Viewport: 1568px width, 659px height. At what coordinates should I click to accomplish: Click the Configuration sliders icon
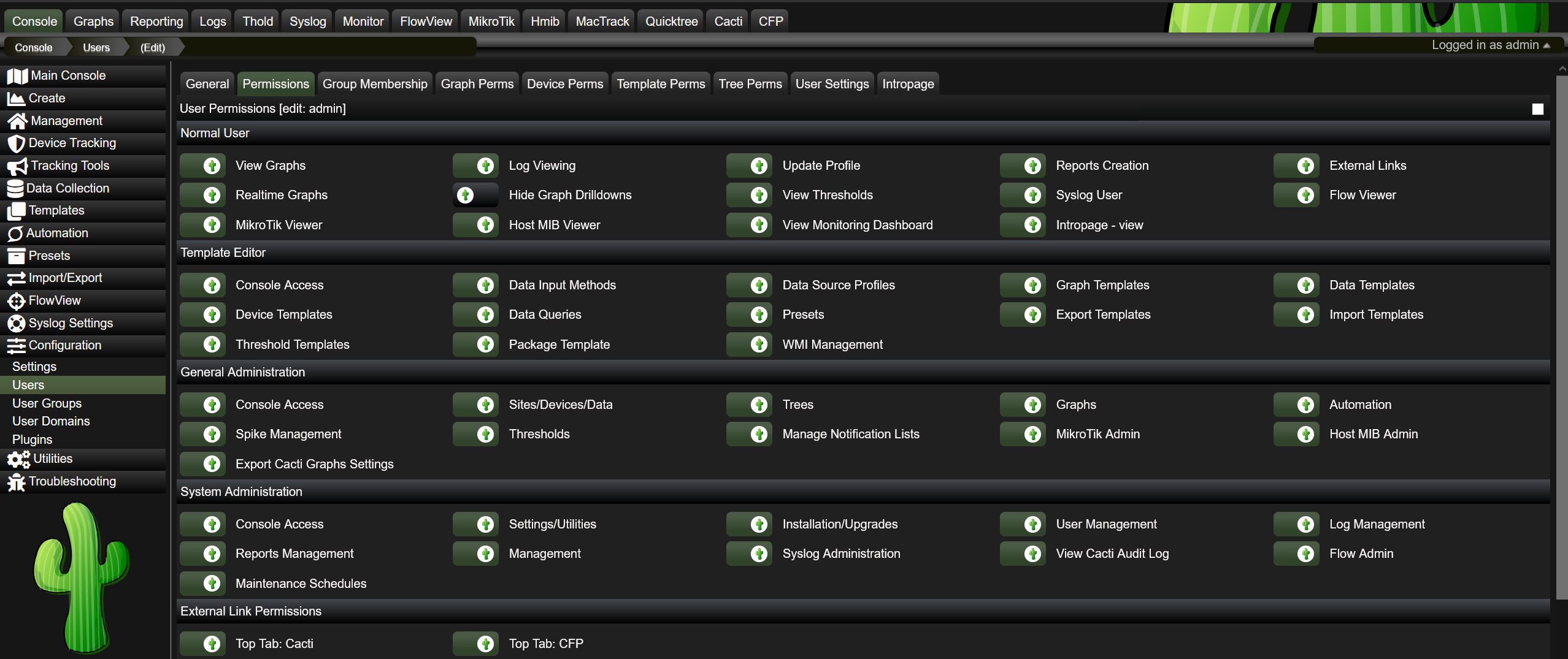point(16,345)
